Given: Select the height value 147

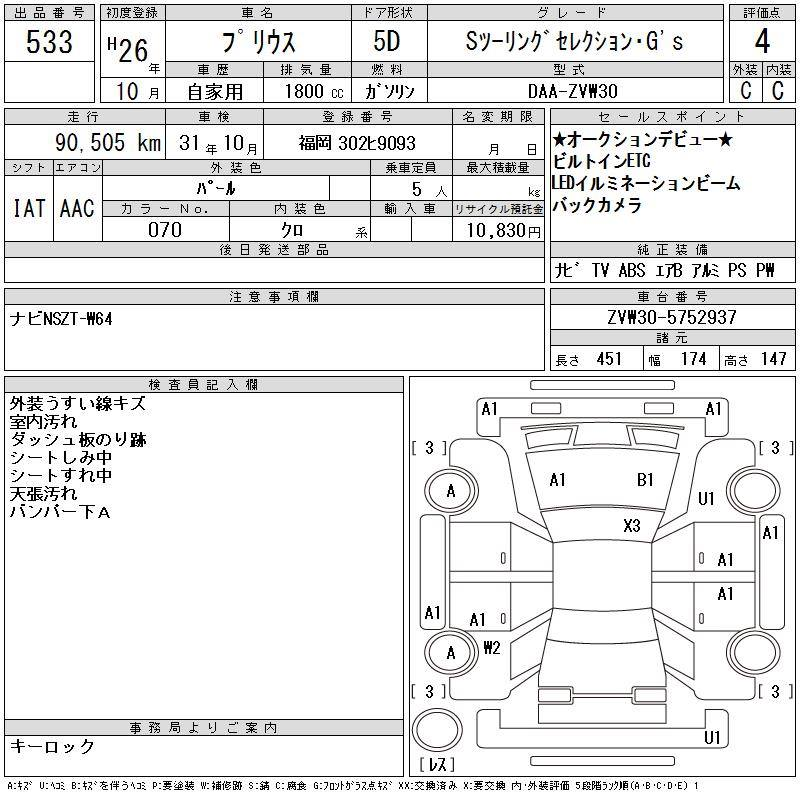Looking at the screenshot, I should [773, 359].
